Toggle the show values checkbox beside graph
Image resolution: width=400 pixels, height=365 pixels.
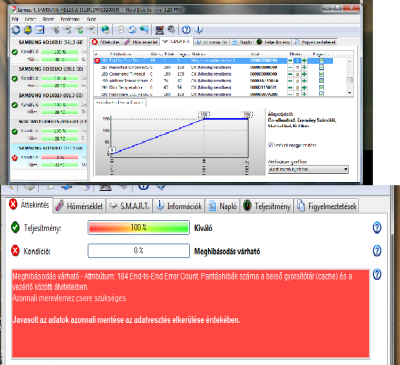(271, 145)
